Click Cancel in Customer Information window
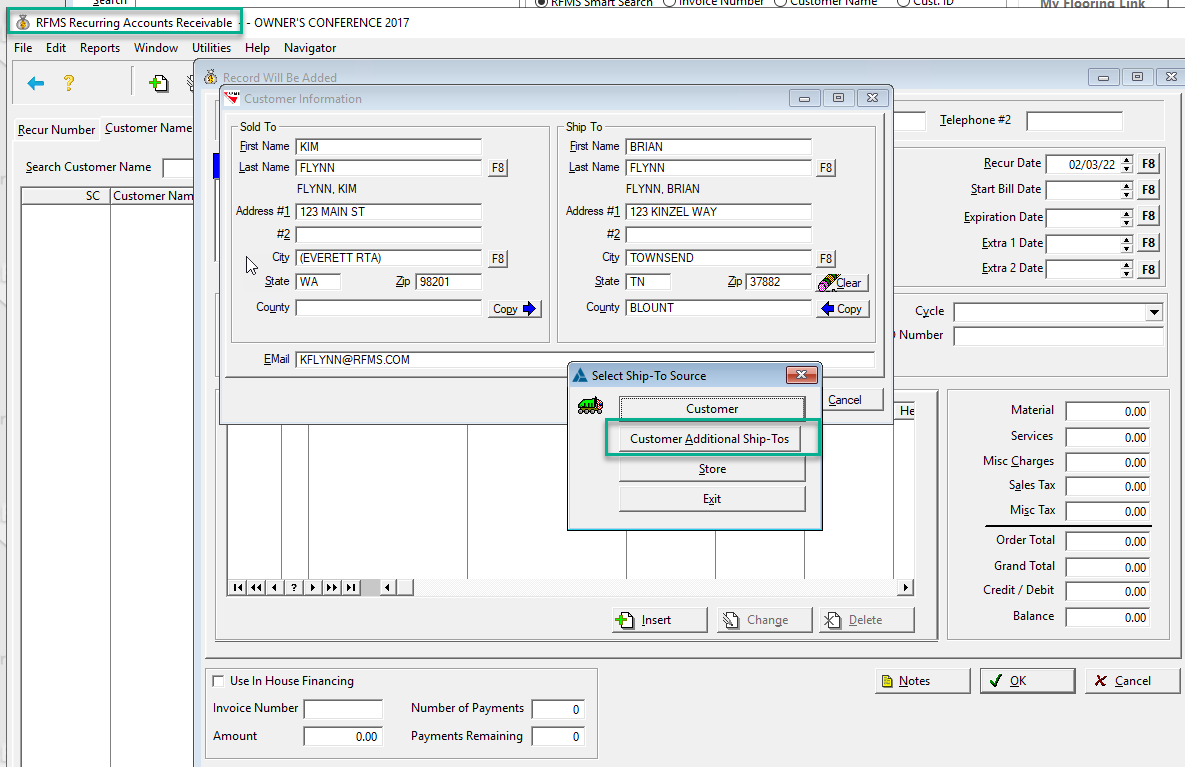Screen dimensions: 1185x767 point(852,400)
